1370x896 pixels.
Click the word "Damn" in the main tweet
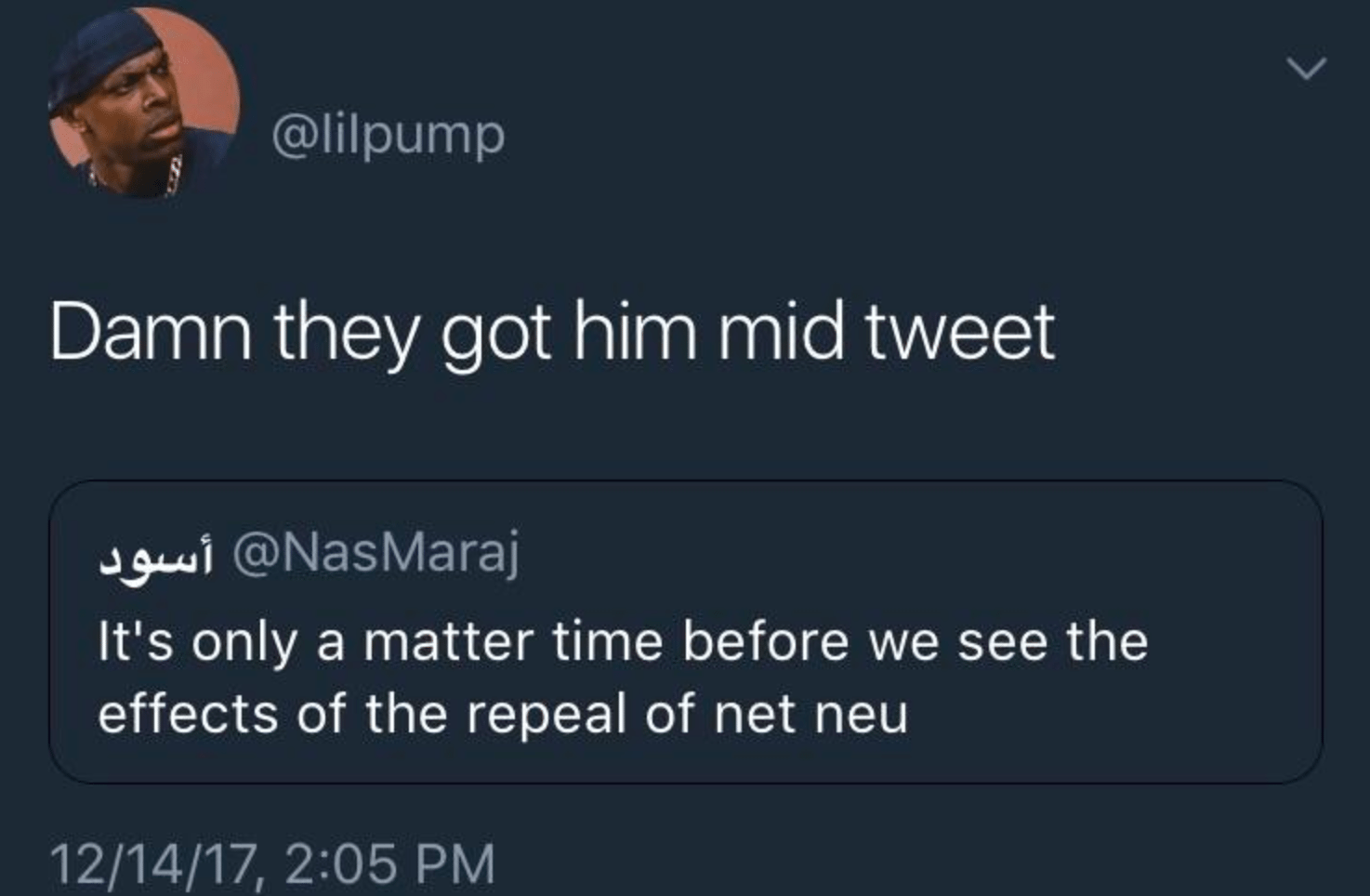[151, 333]
